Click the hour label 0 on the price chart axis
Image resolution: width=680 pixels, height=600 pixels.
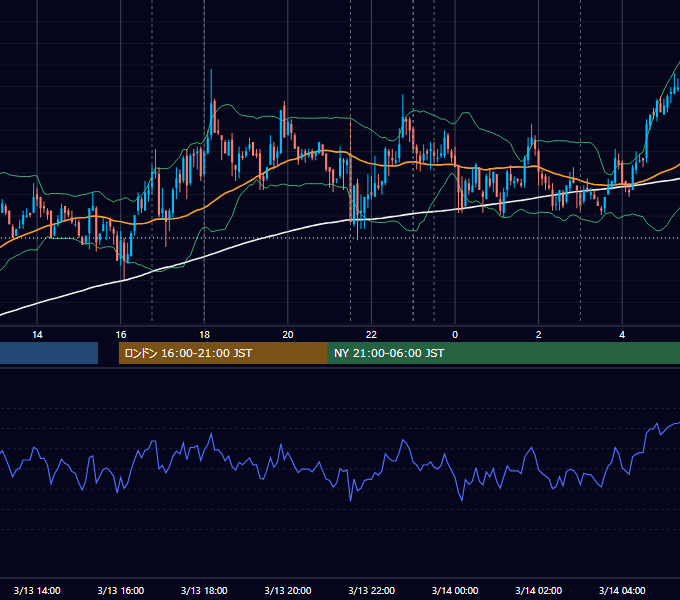pos(455,335)
